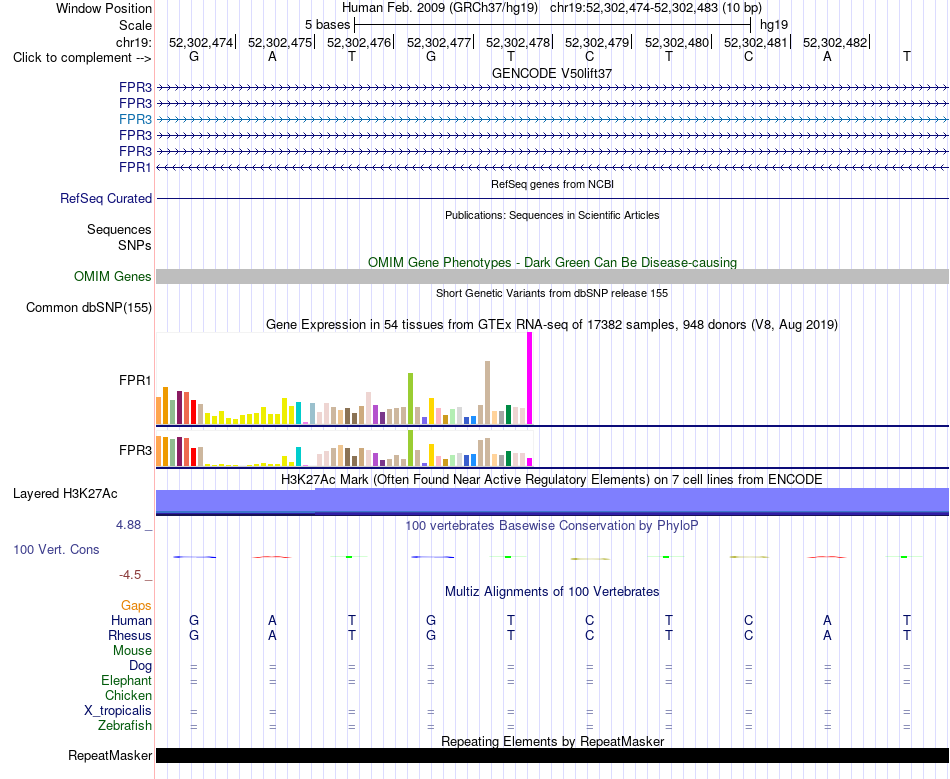The image size is (950, 779).
Task: Click the tall yellow-green bar in FPR3 expression chart
Action: coord(411,448)
